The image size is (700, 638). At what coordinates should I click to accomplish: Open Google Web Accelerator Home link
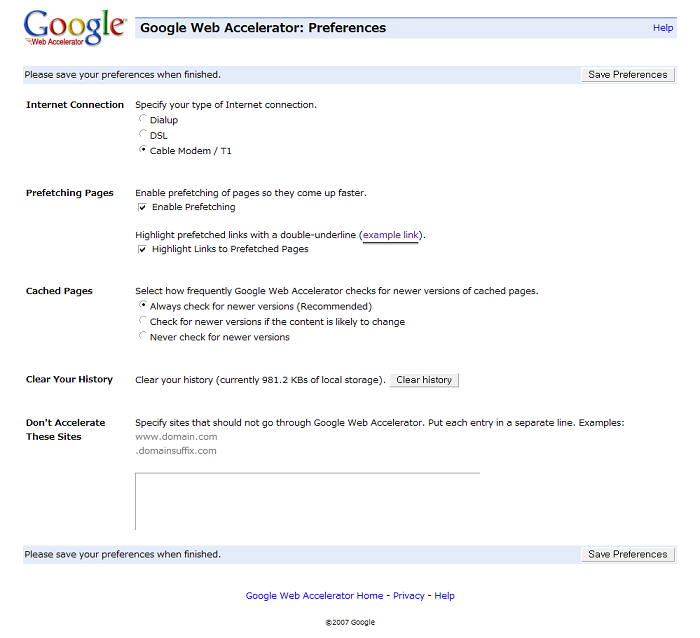pos(314,596)
